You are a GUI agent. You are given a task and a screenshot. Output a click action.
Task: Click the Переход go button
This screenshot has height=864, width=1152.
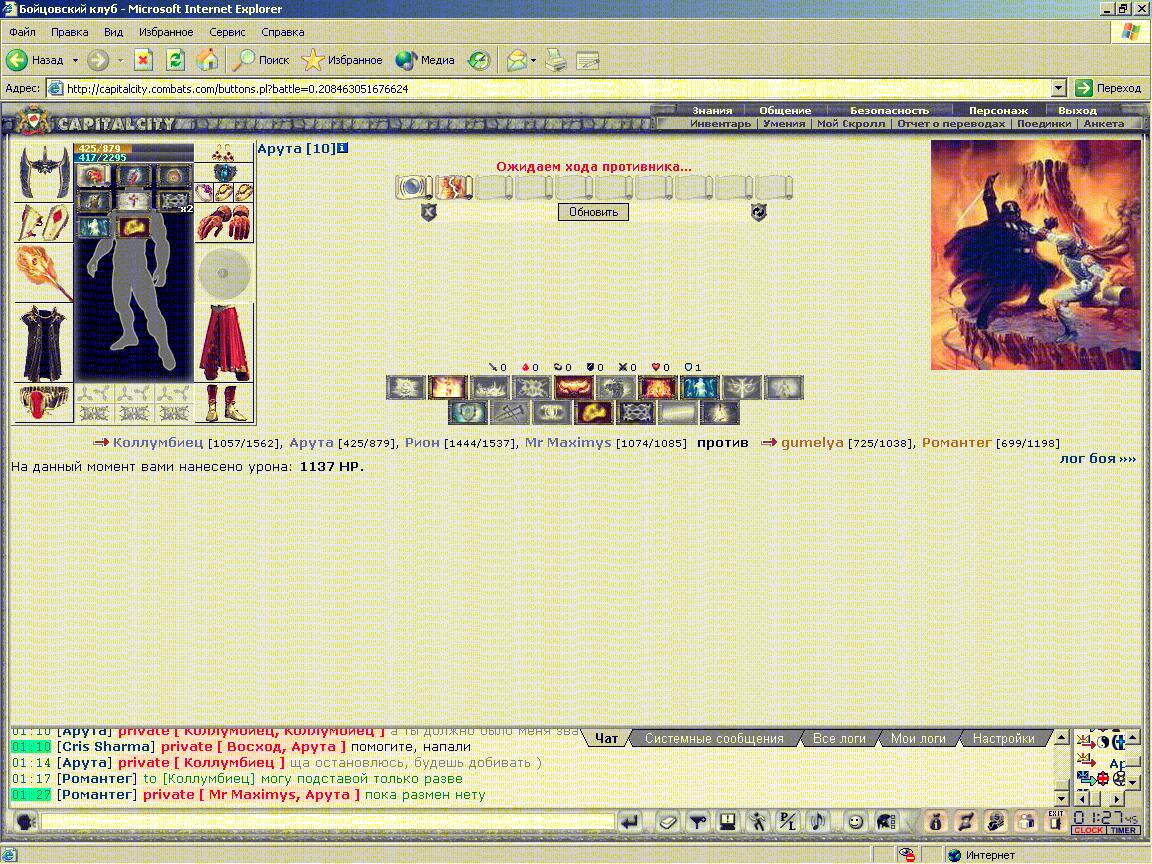coord(1109,88)
